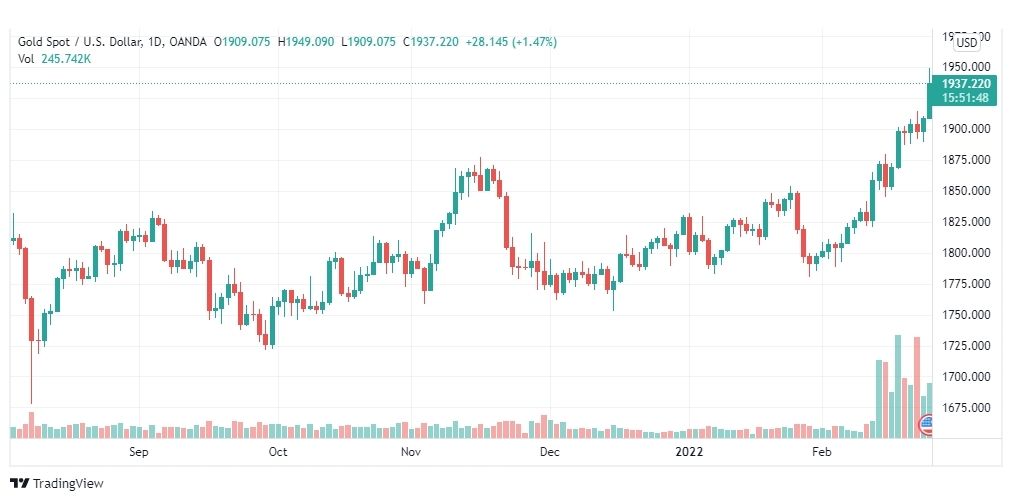Click the tallest green volume bar
Screen dimensions: 1012x501
click(x=898, y=387)
